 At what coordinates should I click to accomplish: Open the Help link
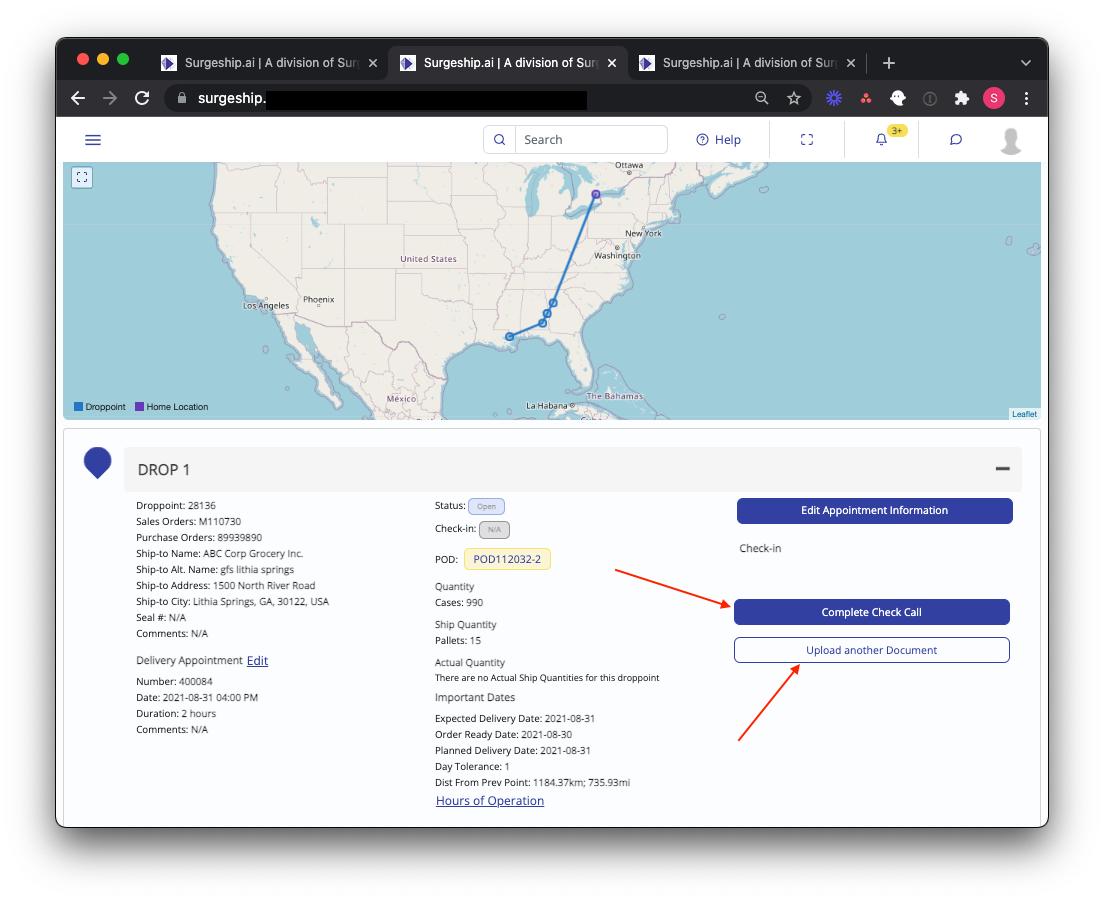point(718,139)
